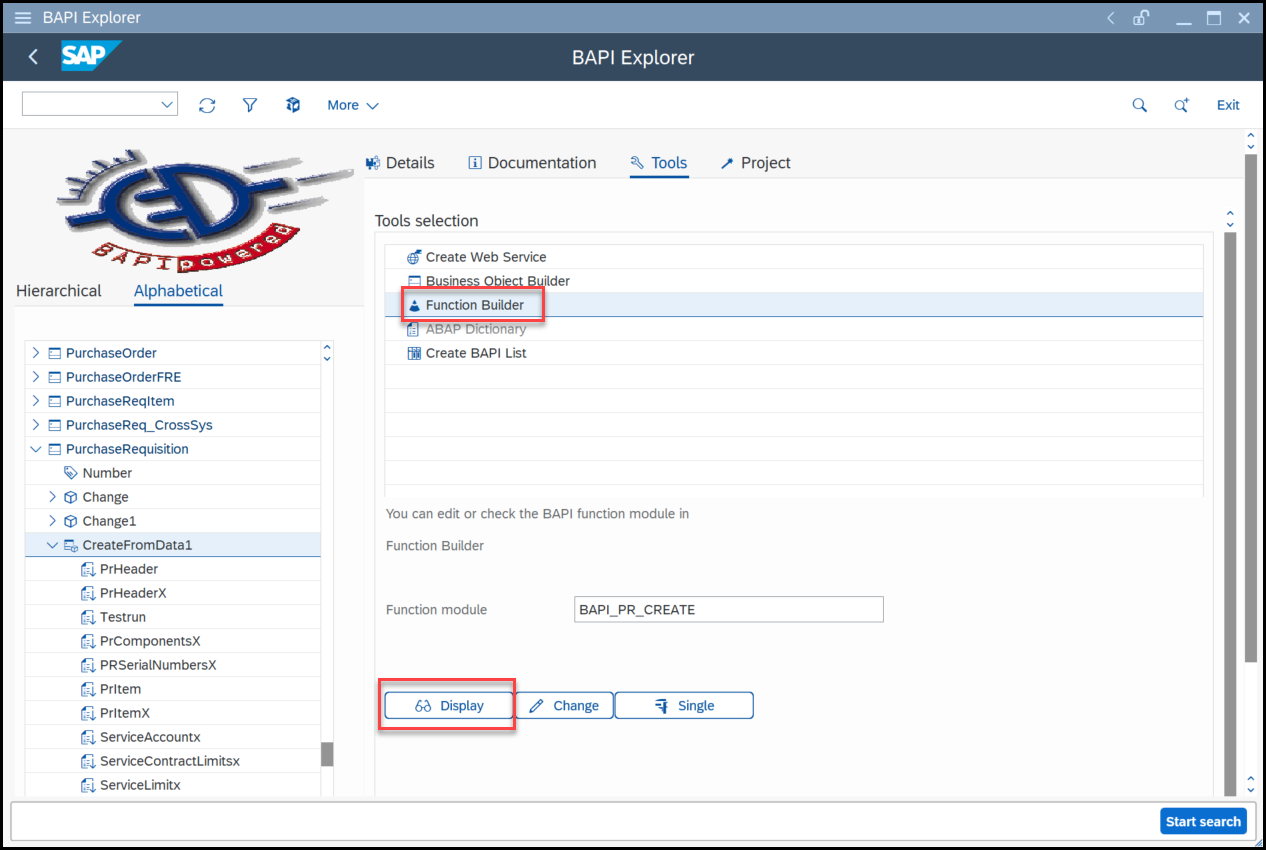Click the Single button
Viewport: 1266px width, 850px height.
pyautogui.click(x=684, y=705)
